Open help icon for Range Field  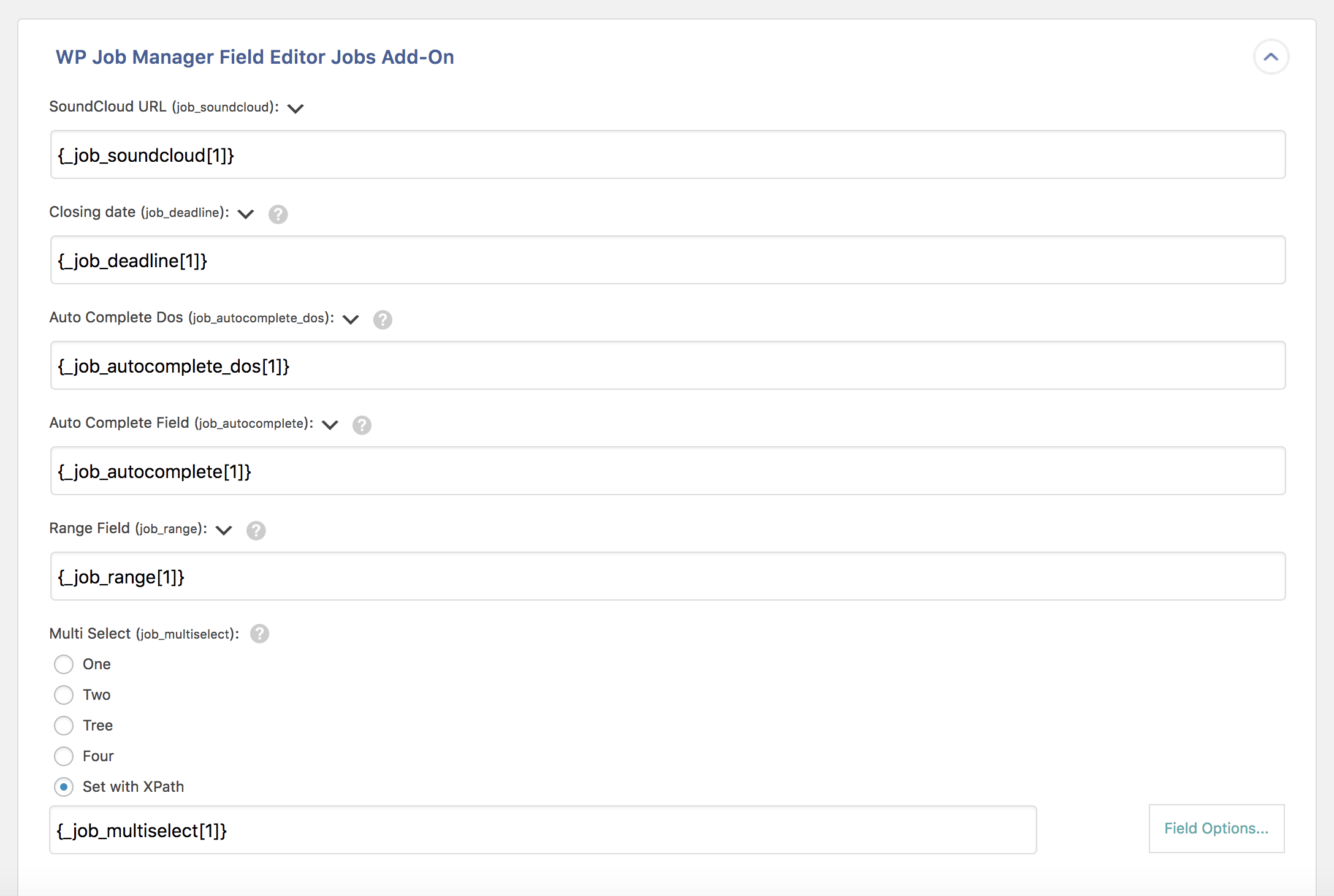pos(256,530)
